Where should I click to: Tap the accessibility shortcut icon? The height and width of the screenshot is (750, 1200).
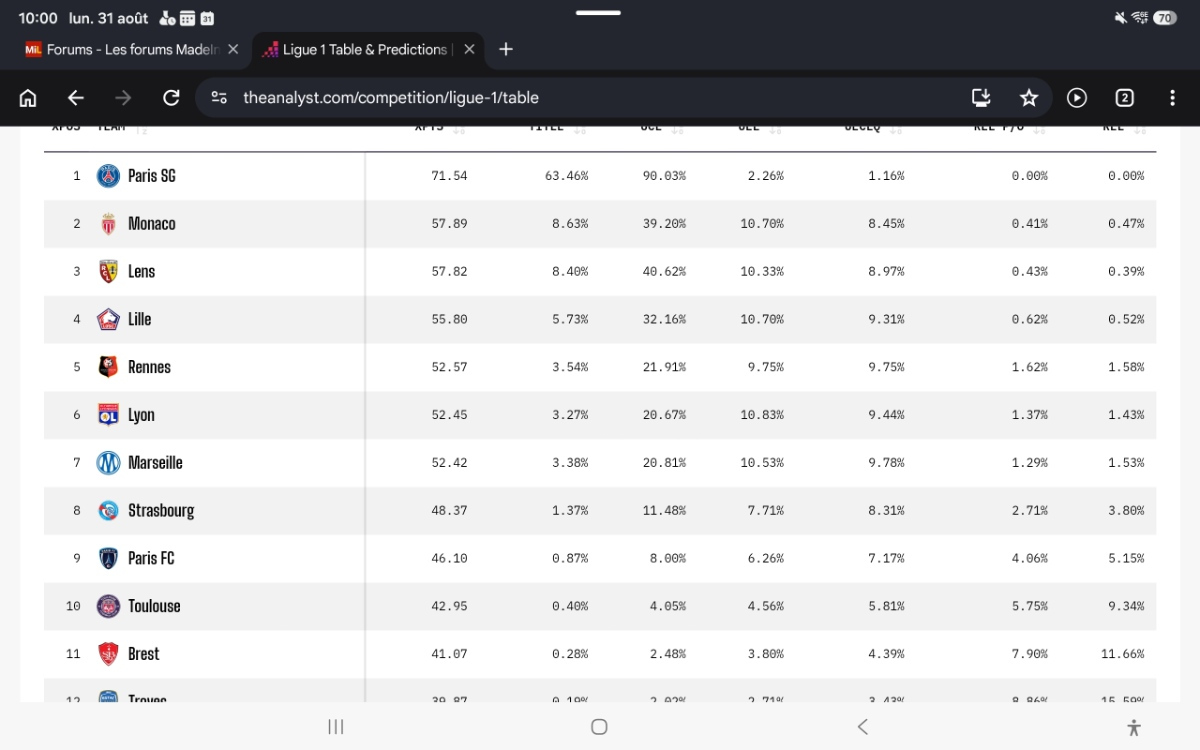tap(1133, 727)
